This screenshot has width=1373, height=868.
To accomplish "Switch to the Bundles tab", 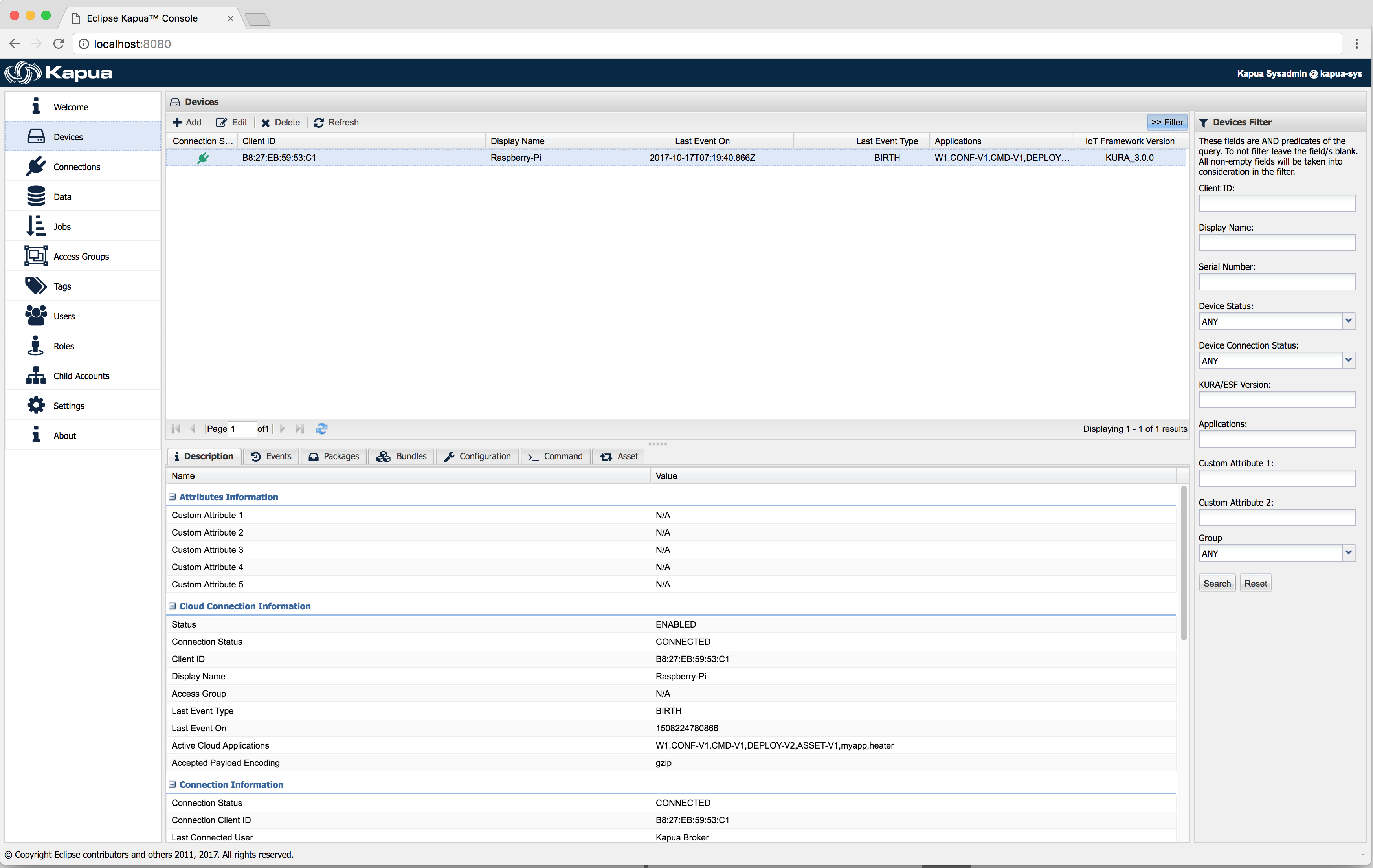I will click(402, 456).
